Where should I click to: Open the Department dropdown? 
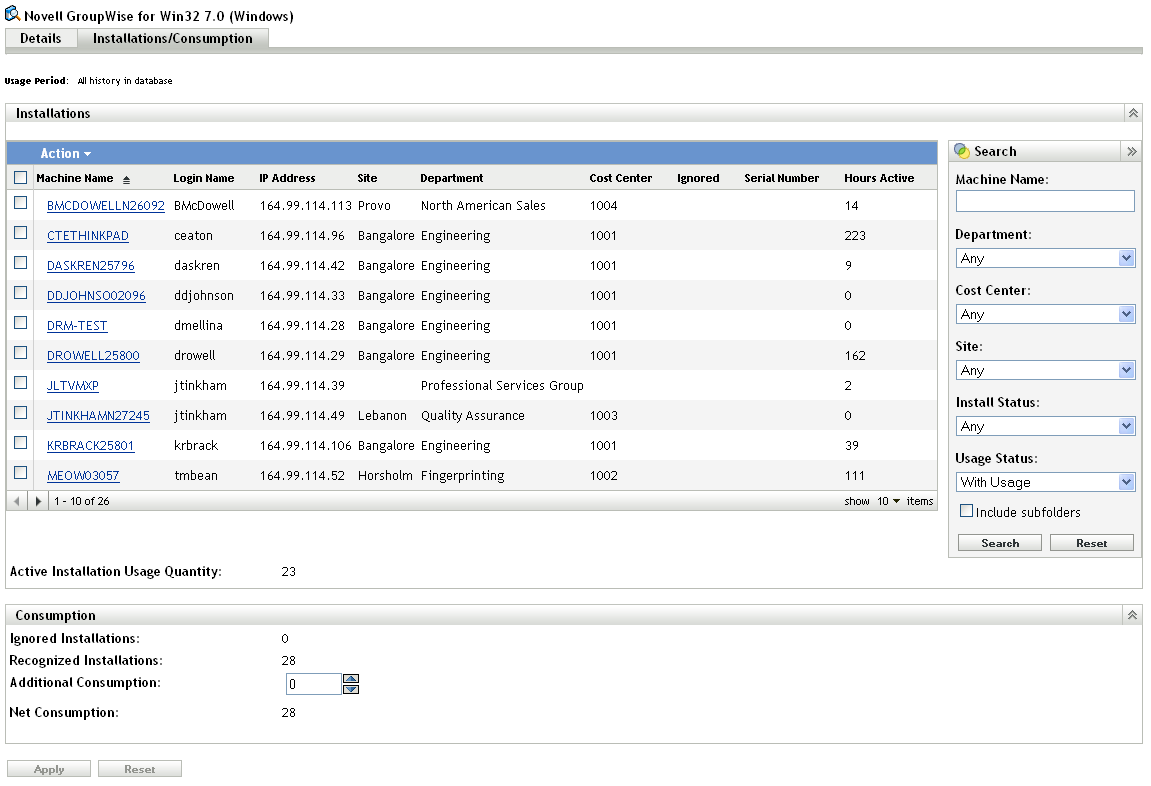point(1045,258)
